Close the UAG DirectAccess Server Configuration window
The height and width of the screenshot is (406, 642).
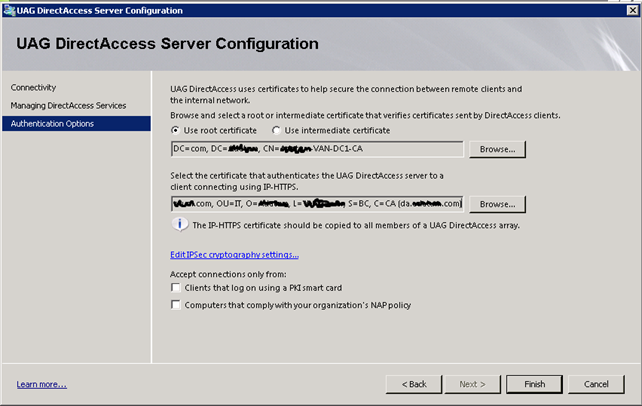(x=633, y=10)
